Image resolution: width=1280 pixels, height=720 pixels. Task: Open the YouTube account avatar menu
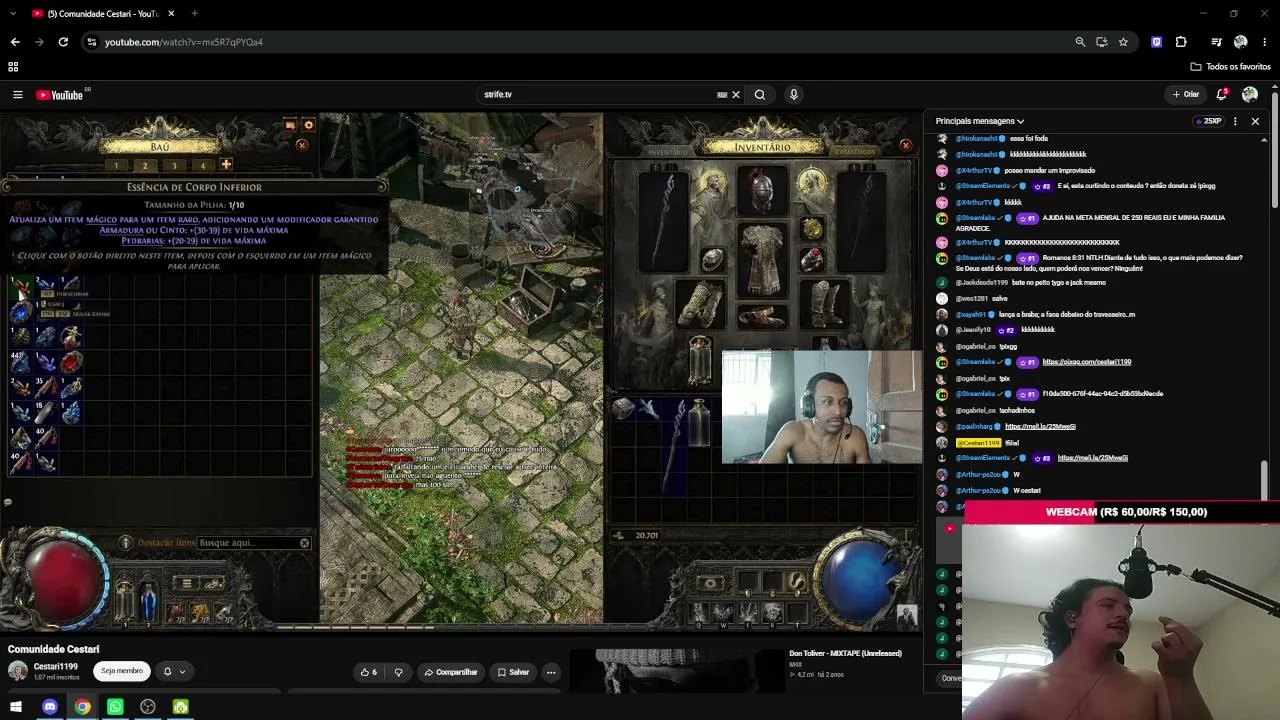coord(1250,94)
